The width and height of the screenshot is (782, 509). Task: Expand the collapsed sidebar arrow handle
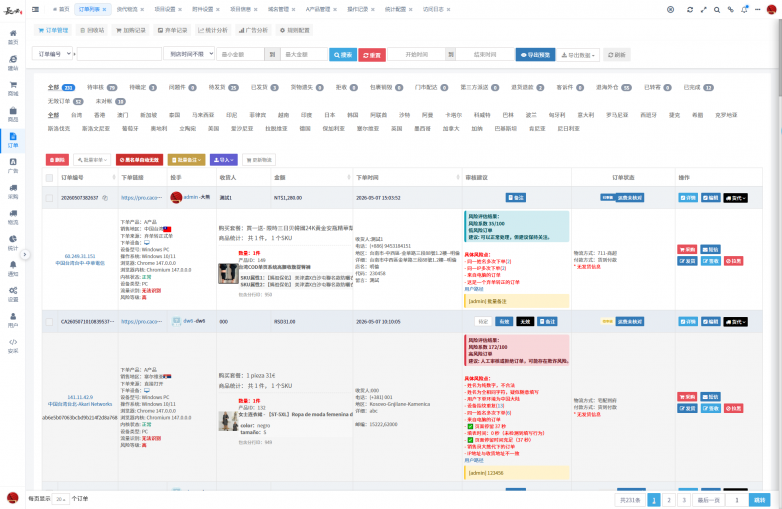pyautogui.click(x=24, y=254)
